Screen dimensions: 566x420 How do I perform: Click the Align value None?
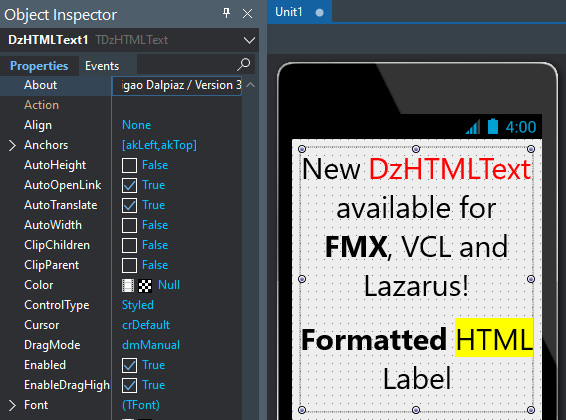click(136, 125)
